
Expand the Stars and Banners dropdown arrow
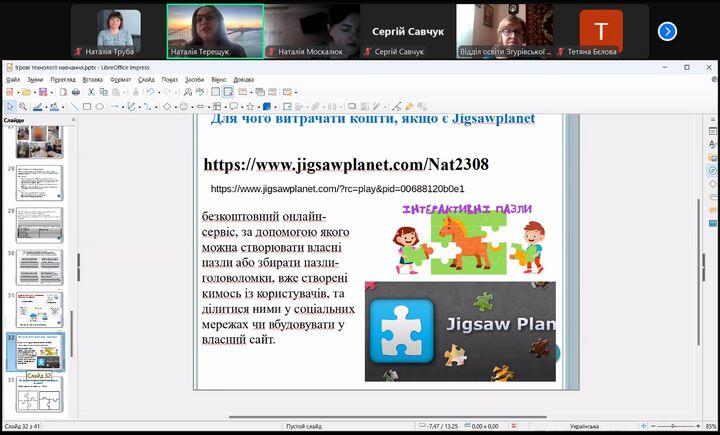(259, 107)
